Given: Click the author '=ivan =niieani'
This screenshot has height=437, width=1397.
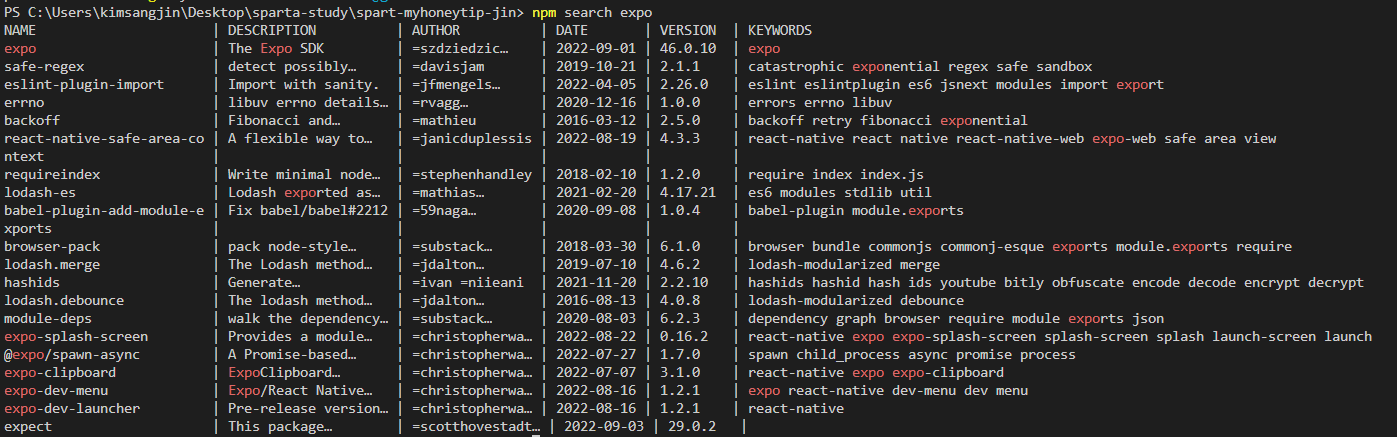Looking at the screenshot, I should (x=467, y=282).
